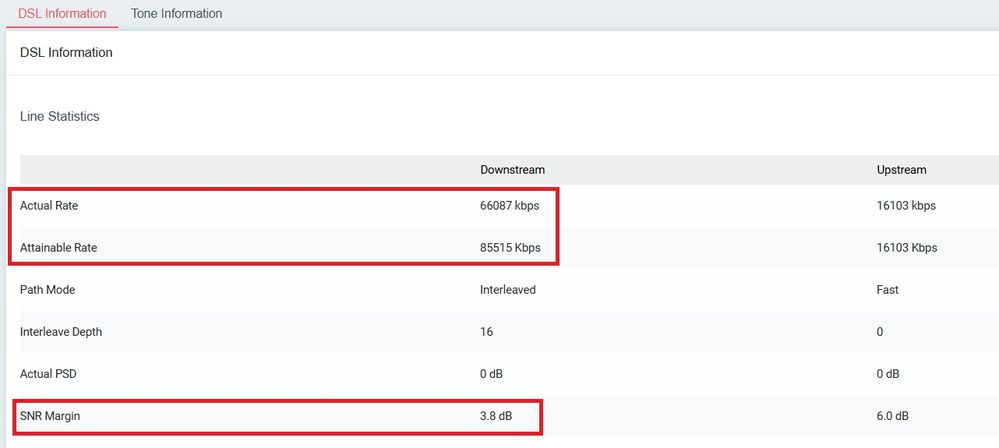
Task: Select the upstream Actual Rate 16103 kbps value
Action: point(906,206)
